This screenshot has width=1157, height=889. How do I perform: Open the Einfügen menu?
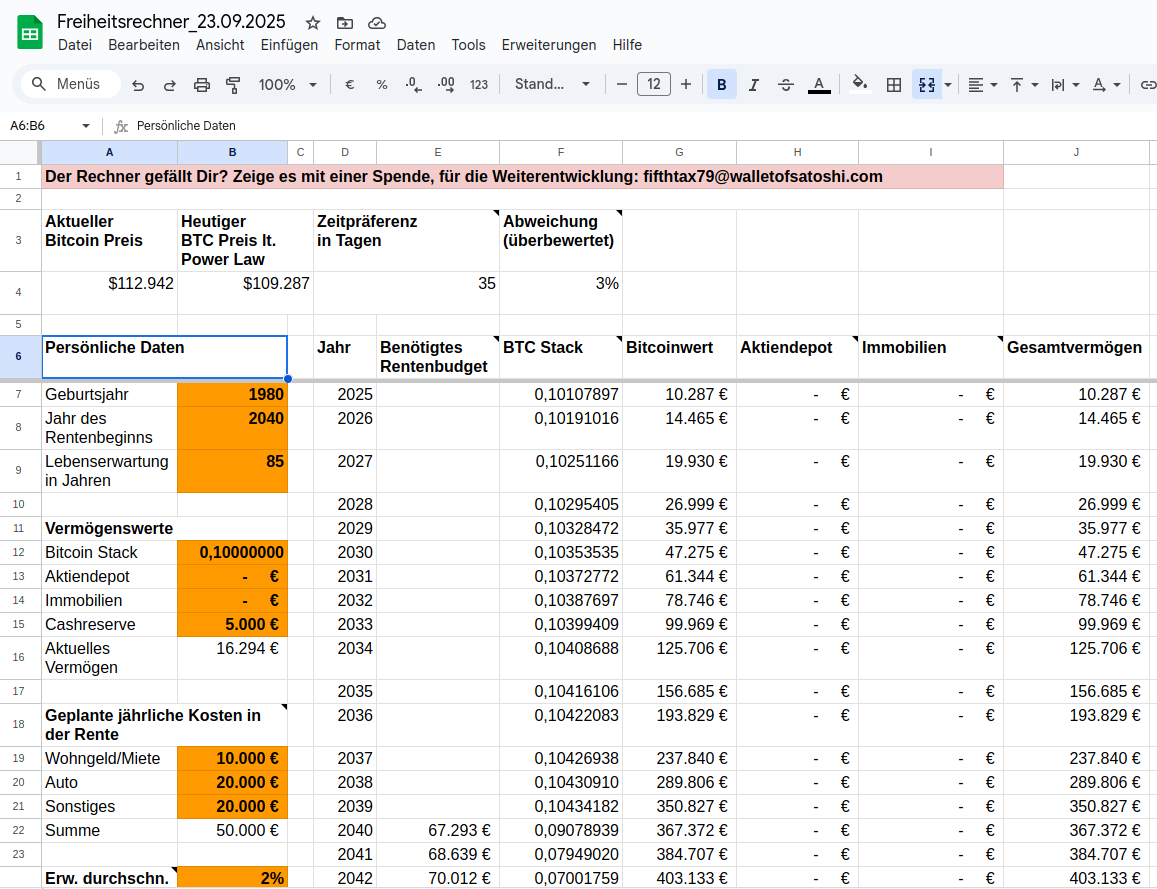pyautogui.click(x=289, y=45)
